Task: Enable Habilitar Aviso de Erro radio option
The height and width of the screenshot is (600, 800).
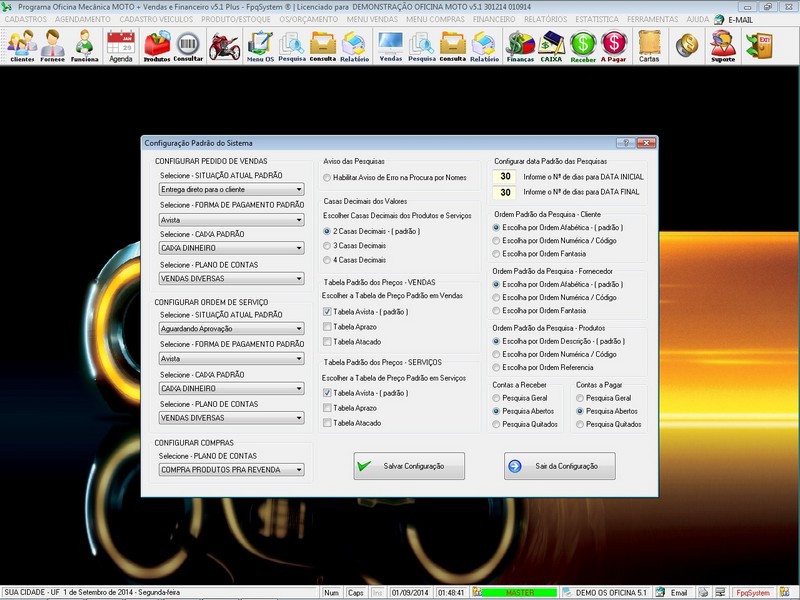Action: coord(328,177)
